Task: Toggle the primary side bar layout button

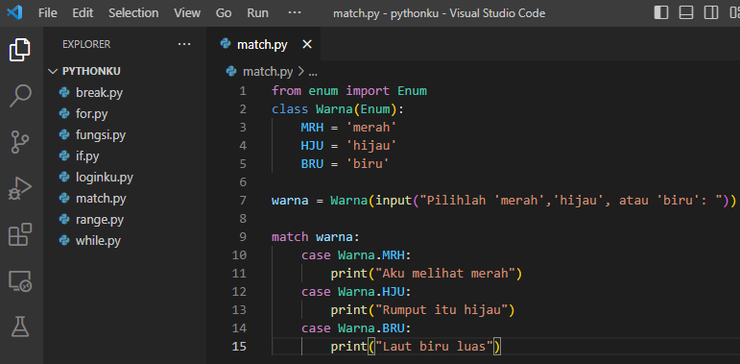Action: 661,13
